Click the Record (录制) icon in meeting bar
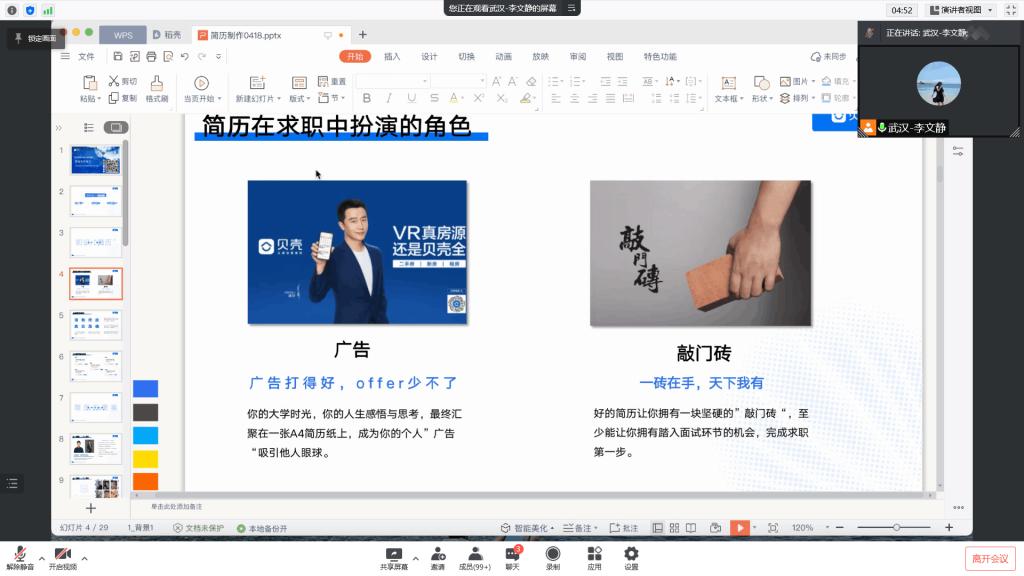Screen dimensions: 1024x576 point(553,554)
